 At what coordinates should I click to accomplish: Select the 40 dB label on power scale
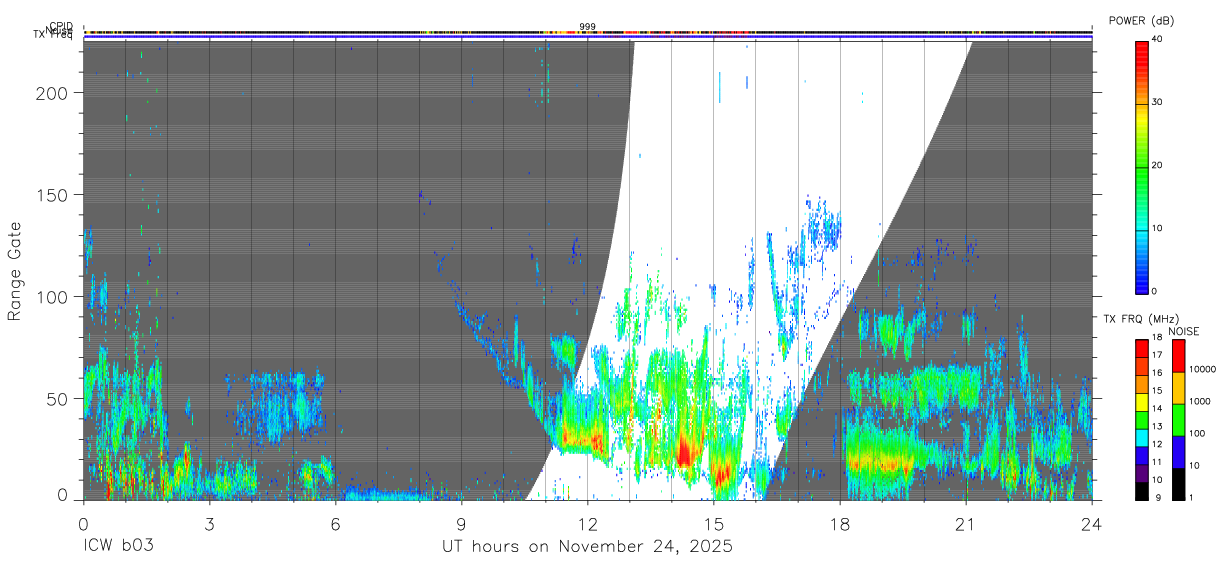point(1156,39)
